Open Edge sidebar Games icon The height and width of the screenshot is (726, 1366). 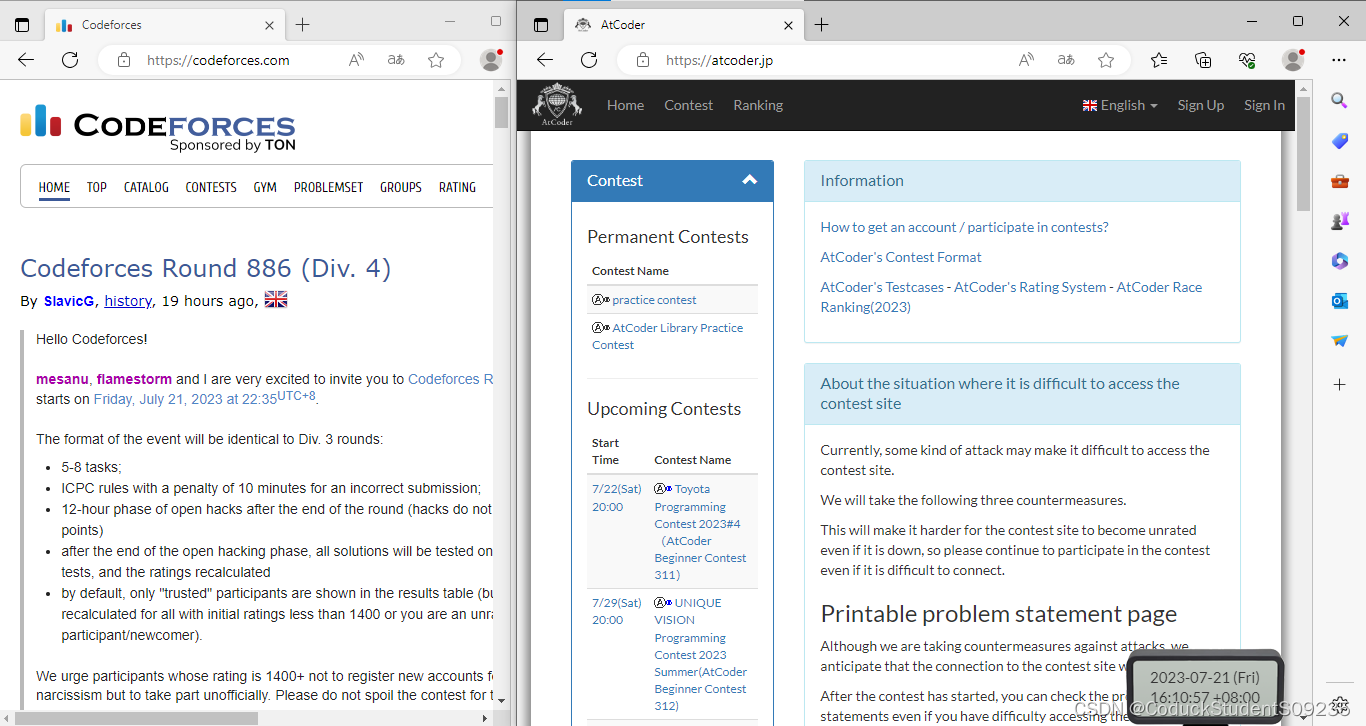[x=1340, y=221]
